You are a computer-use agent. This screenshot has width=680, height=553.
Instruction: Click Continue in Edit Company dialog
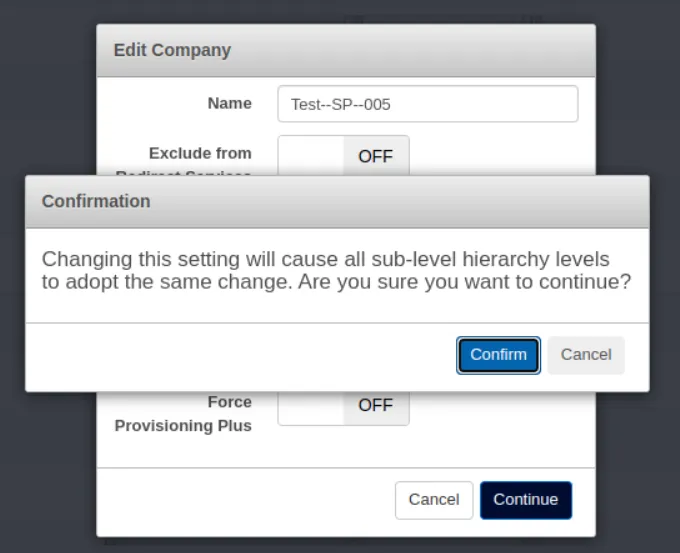click(525, 500)
